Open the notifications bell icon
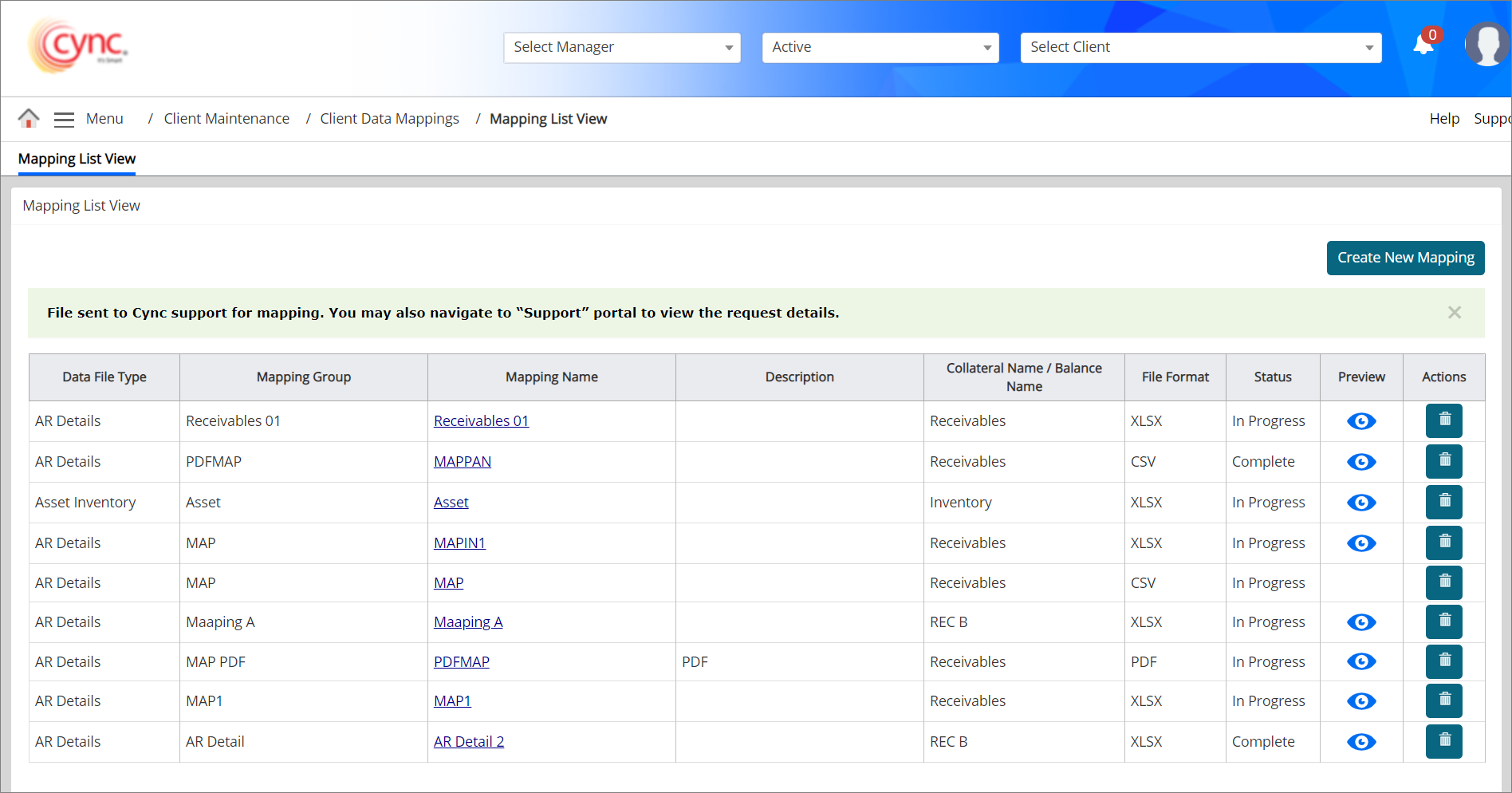This screenshot has height=793, width=1512. [1423, 45]
